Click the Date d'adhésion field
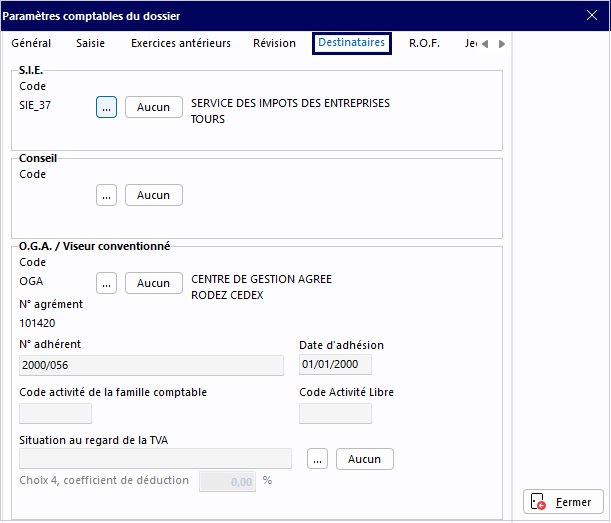 335,364
